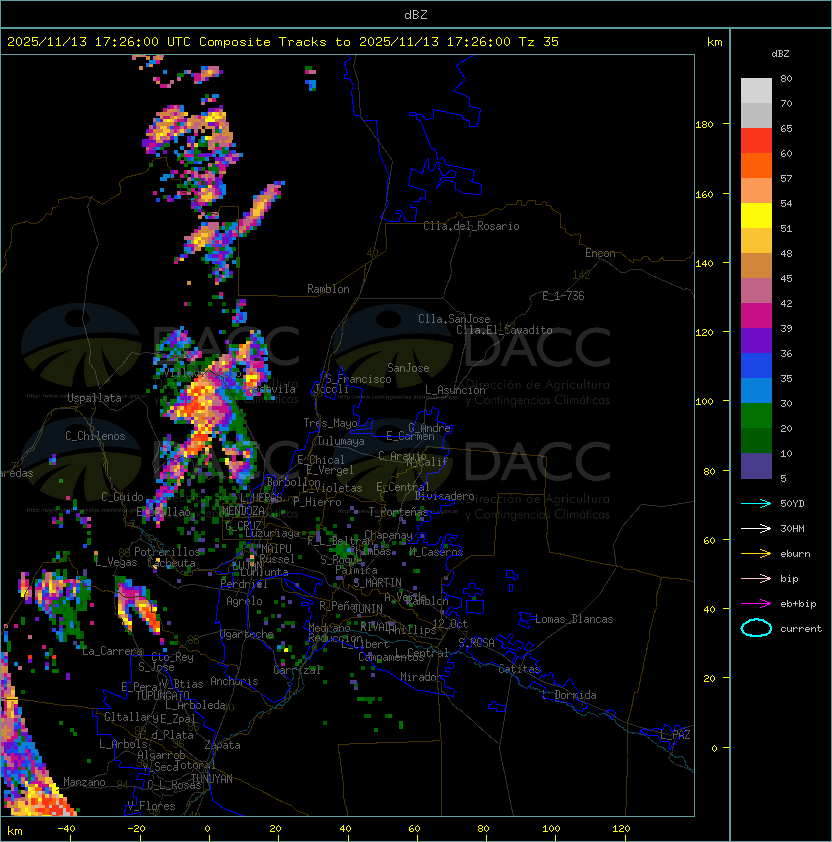Click the 'Ramblon' map label
The height and width of the screenshot is (842, 832).
pyautogui.click(x=328, y=289)
